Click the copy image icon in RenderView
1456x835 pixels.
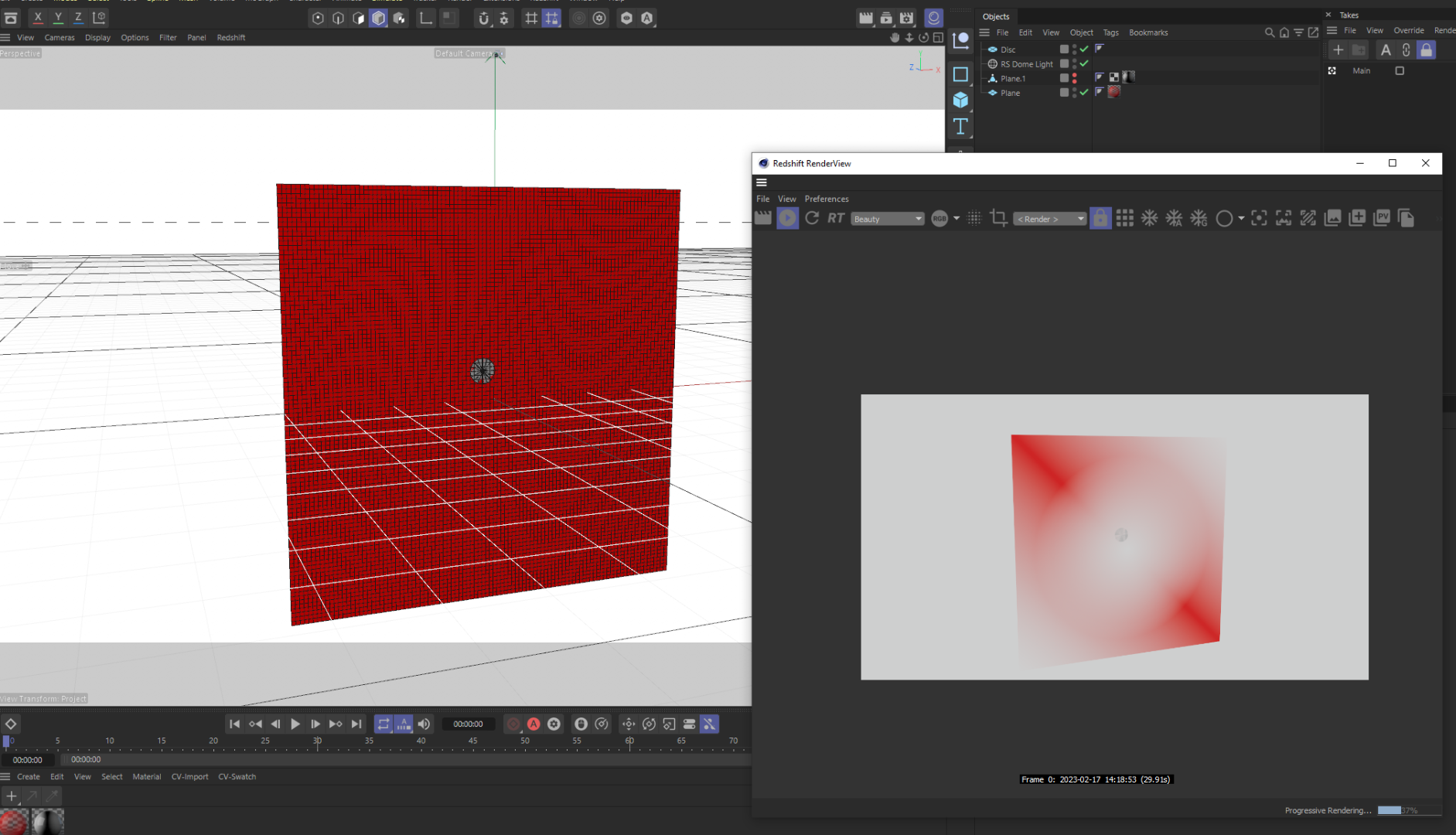click(x=1407, y=219)
